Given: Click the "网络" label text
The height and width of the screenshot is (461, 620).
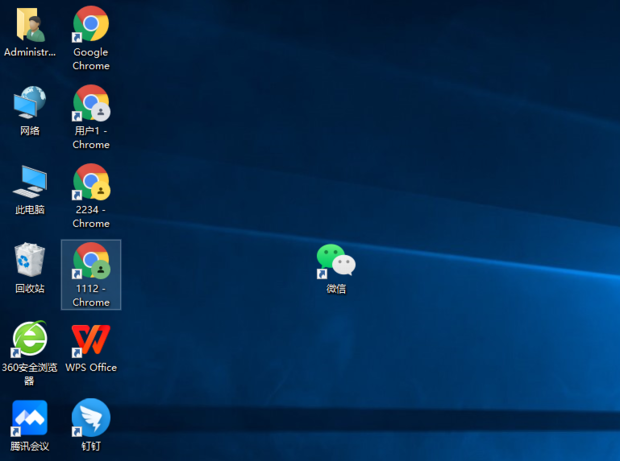Looking at the screenshot, I should (30, 130).
